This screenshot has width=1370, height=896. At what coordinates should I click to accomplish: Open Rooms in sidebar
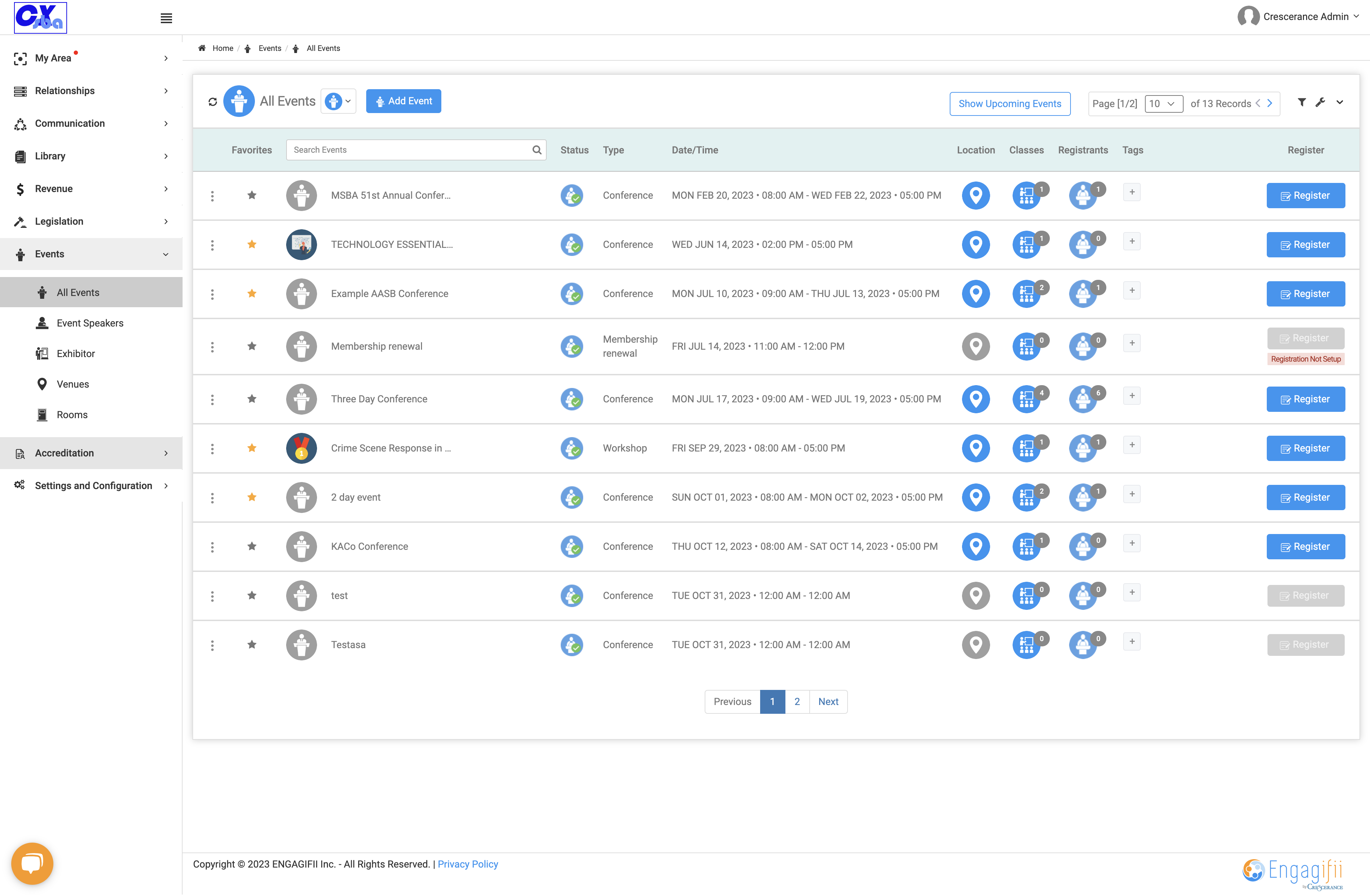73,414
